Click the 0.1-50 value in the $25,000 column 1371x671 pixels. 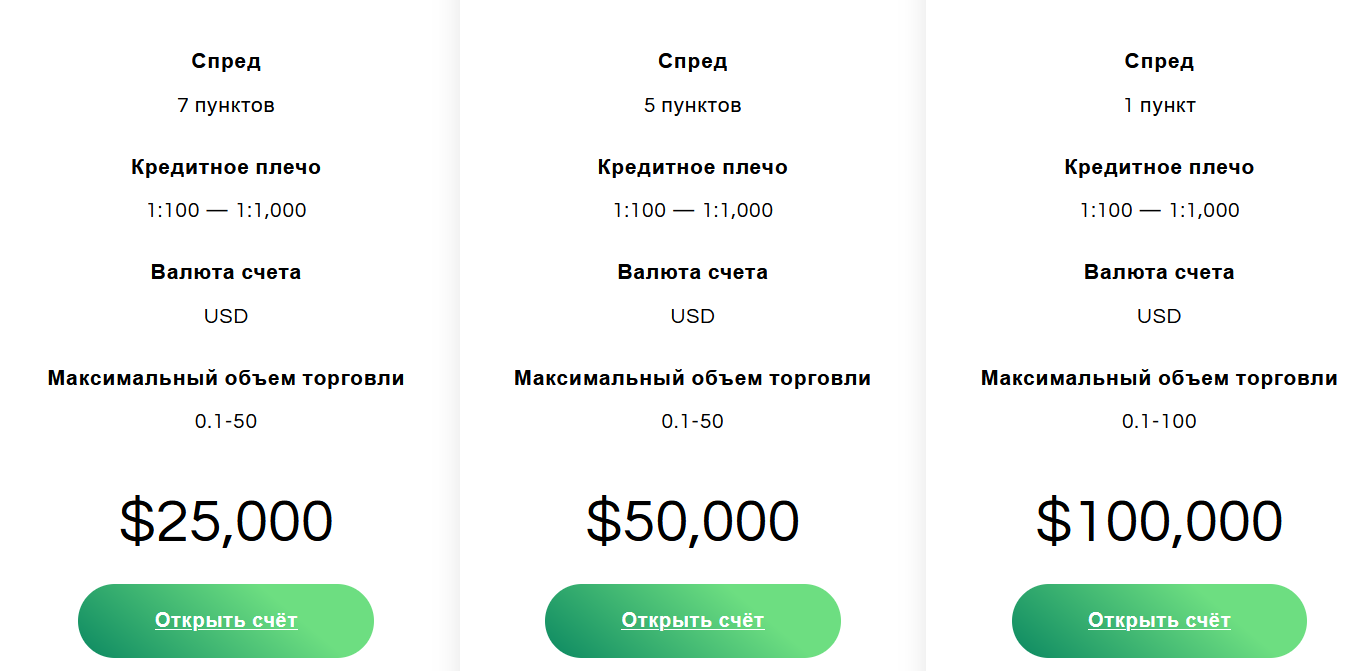pos(226,421)
